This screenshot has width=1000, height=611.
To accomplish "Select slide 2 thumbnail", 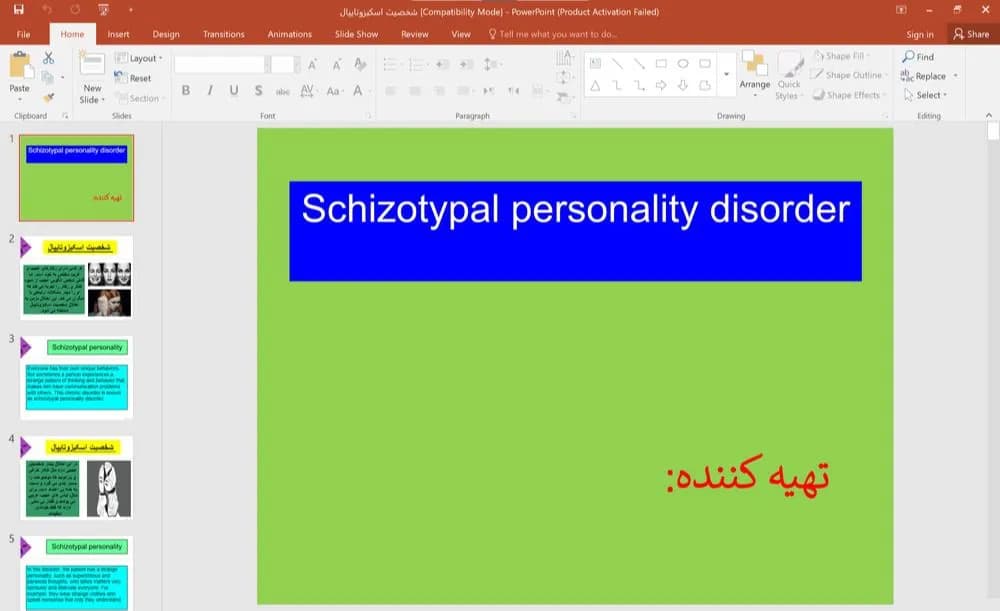I will point(77,277).
